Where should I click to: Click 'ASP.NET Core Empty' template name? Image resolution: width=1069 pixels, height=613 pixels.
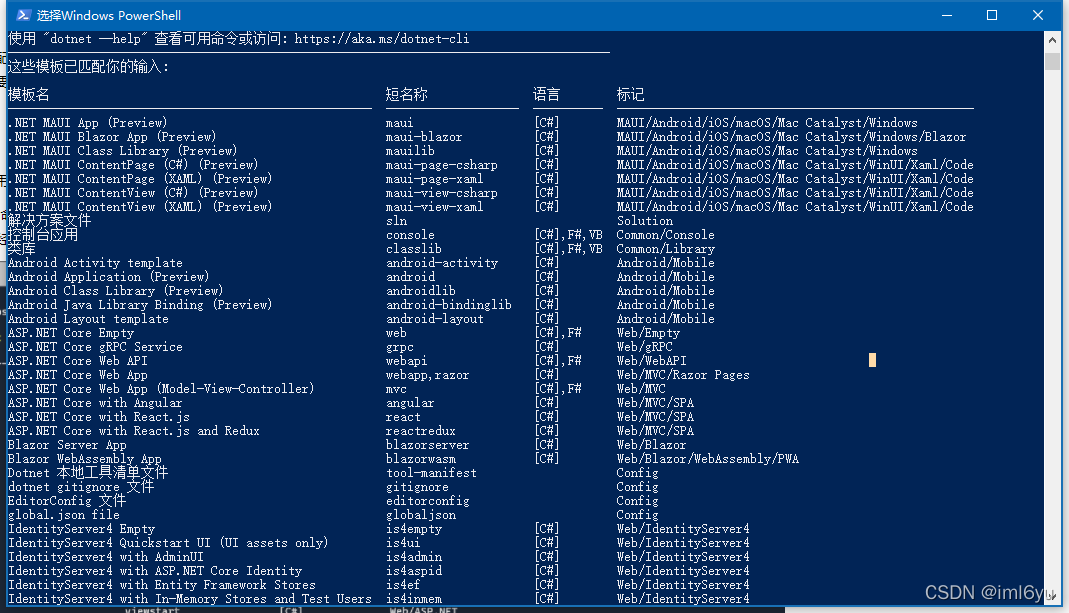coord(70,333)
